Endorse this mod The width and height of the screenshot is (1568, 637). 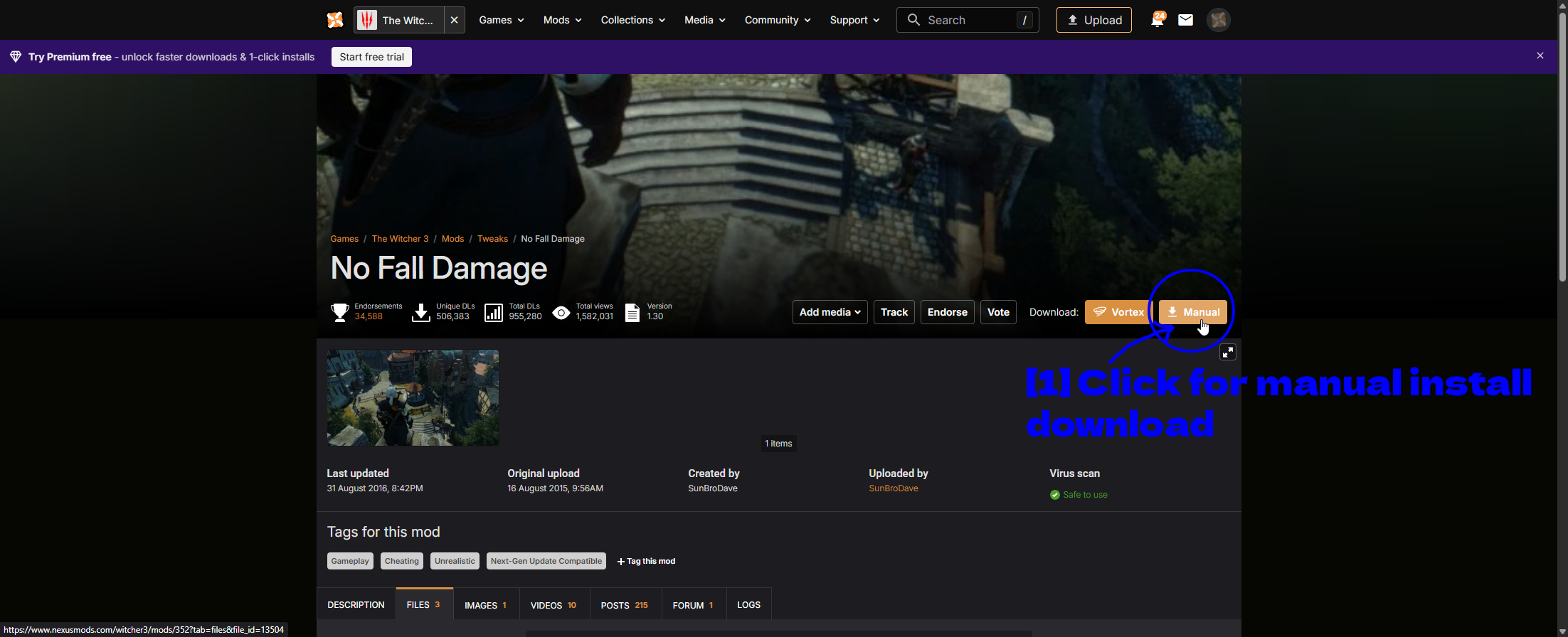(x=948, y=312)
